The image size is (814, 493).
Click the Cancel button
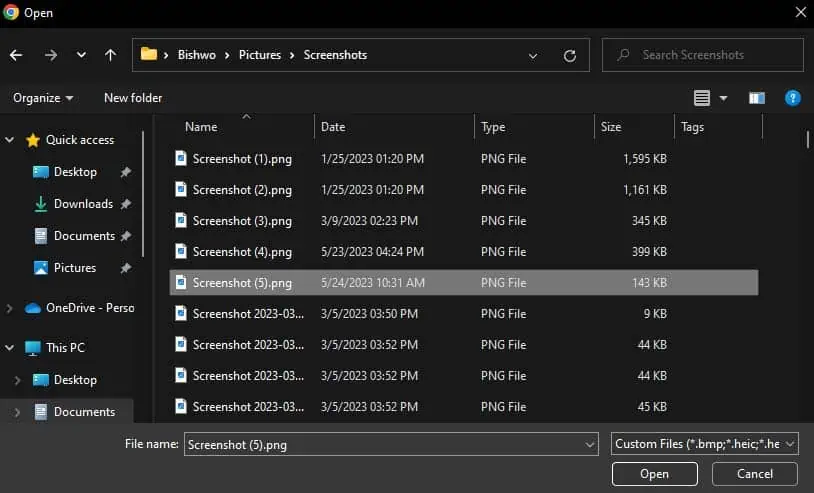point(754,474)
